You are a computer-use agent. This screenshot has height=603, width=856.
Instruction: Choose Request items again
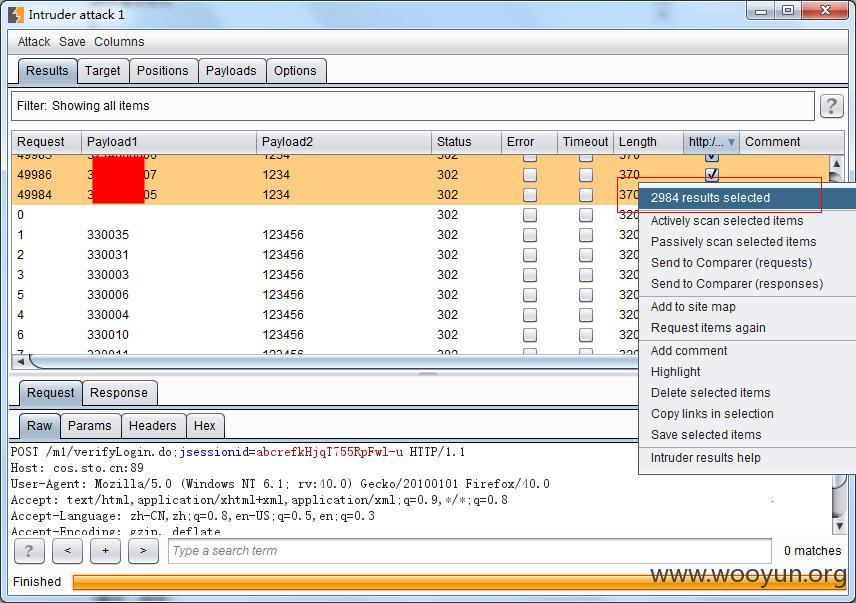[747, 328]
